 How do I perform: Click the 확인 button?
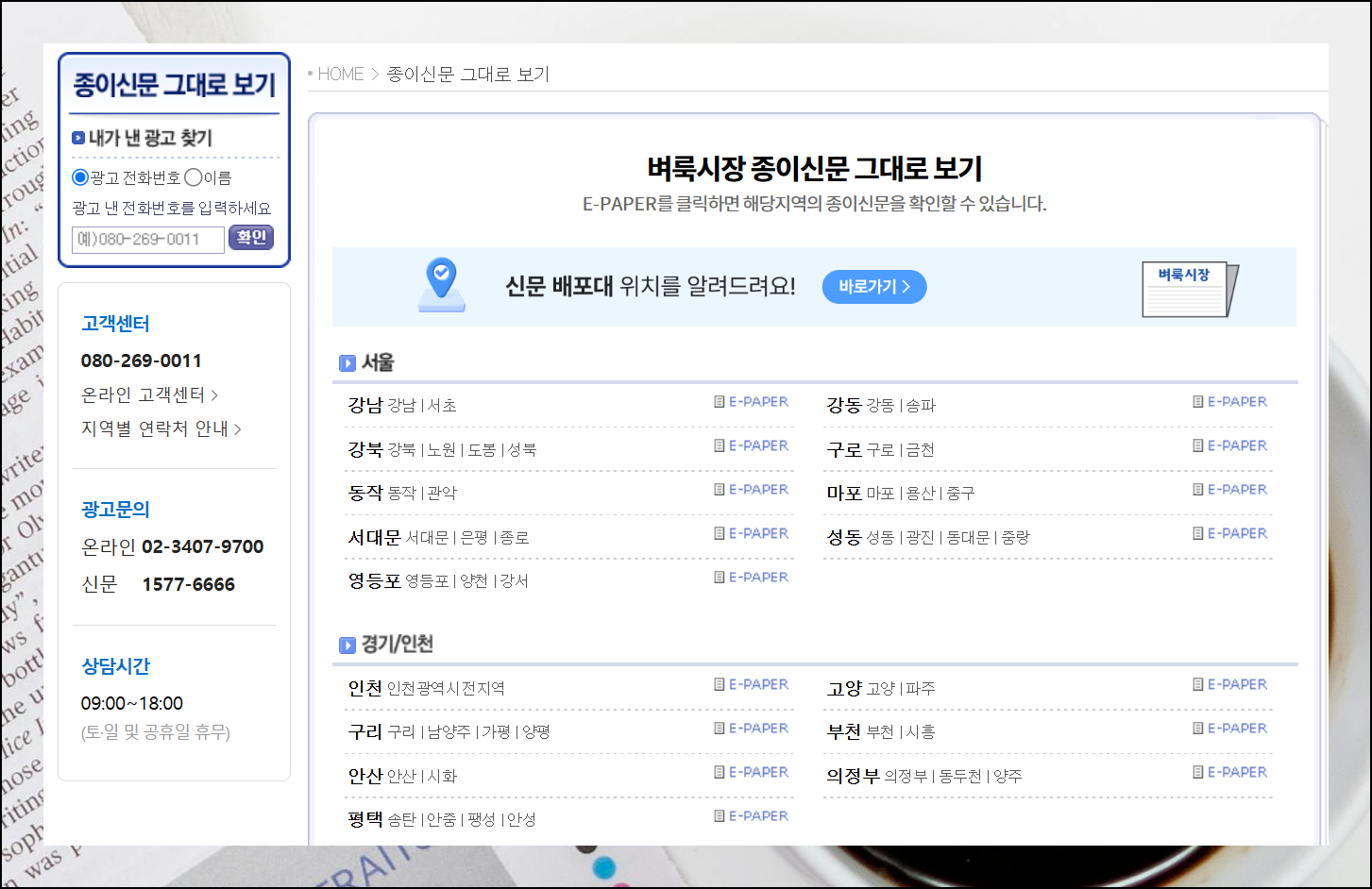pyautogui.click(x=251, y=238)
